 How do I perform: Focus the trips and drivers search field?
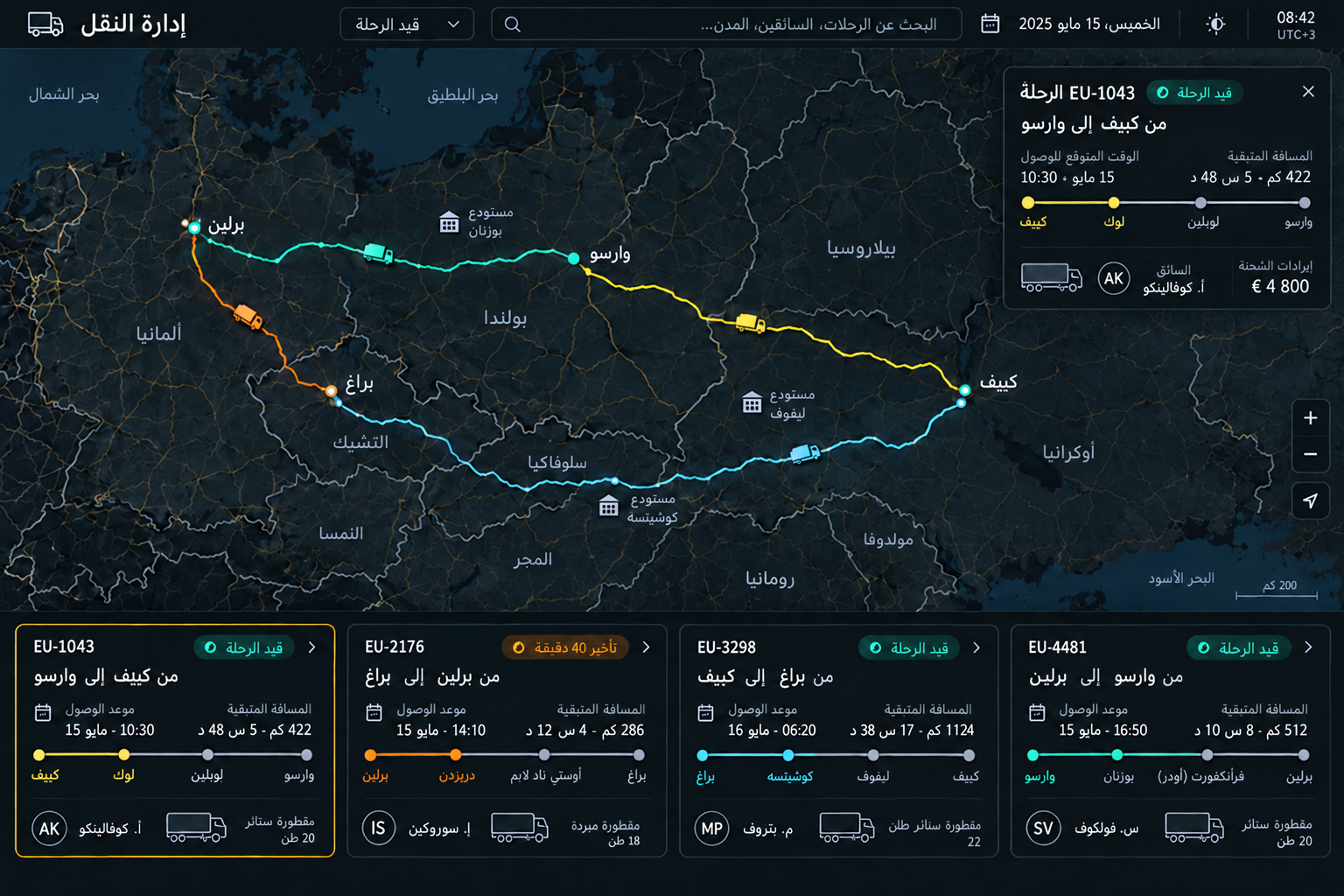[x=726, y=24]
